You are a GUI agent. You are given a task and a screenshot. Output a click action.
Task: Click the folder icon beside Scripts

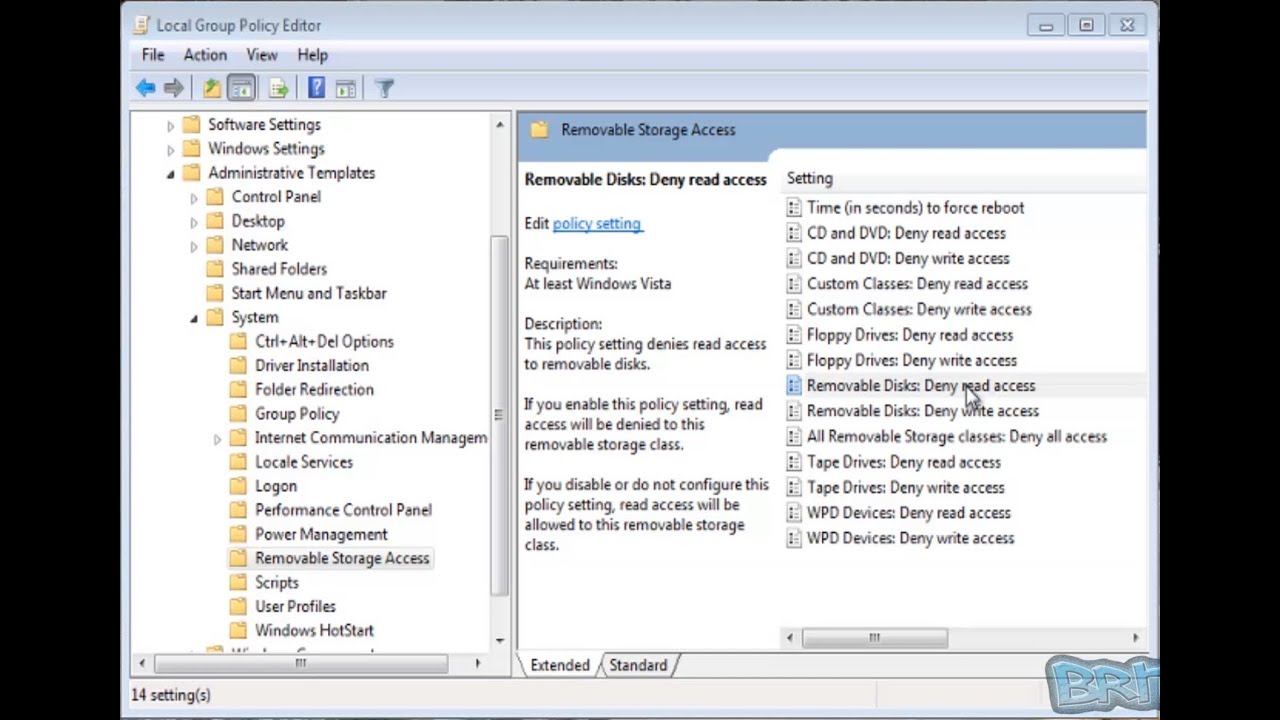(238, 582)
